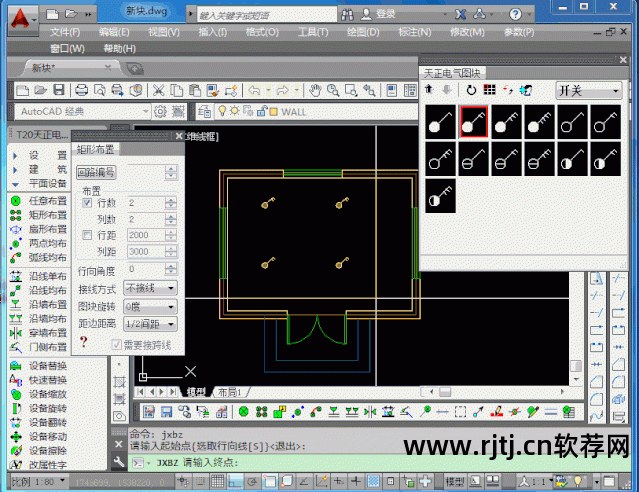Viewport: 639px width, 492px height.
Task: Open the 图块旋转 dropdown
Action: pyautogui.click(x=150, y=307)
